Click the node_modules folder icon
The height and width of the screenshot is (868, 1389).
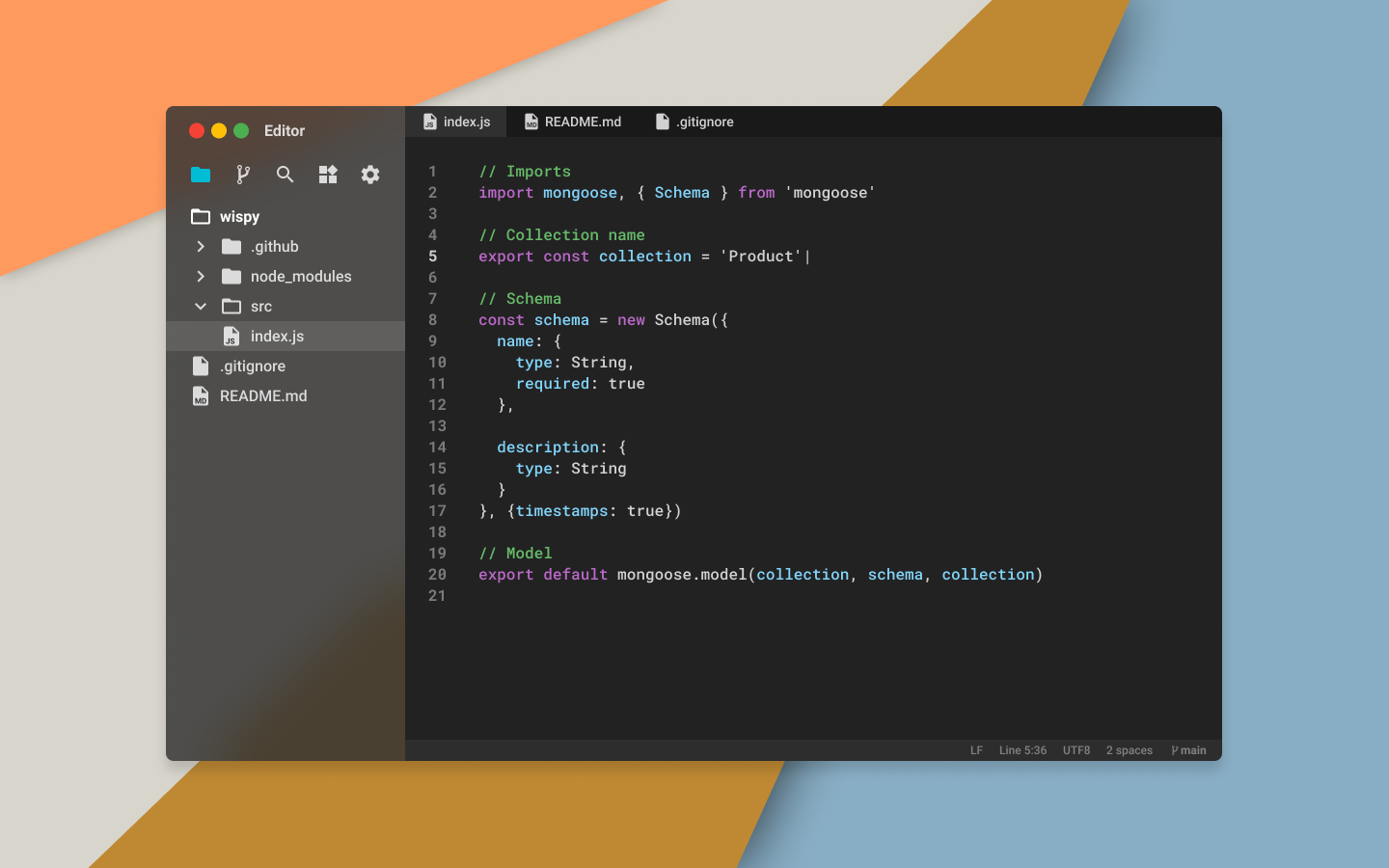[231, 277]
